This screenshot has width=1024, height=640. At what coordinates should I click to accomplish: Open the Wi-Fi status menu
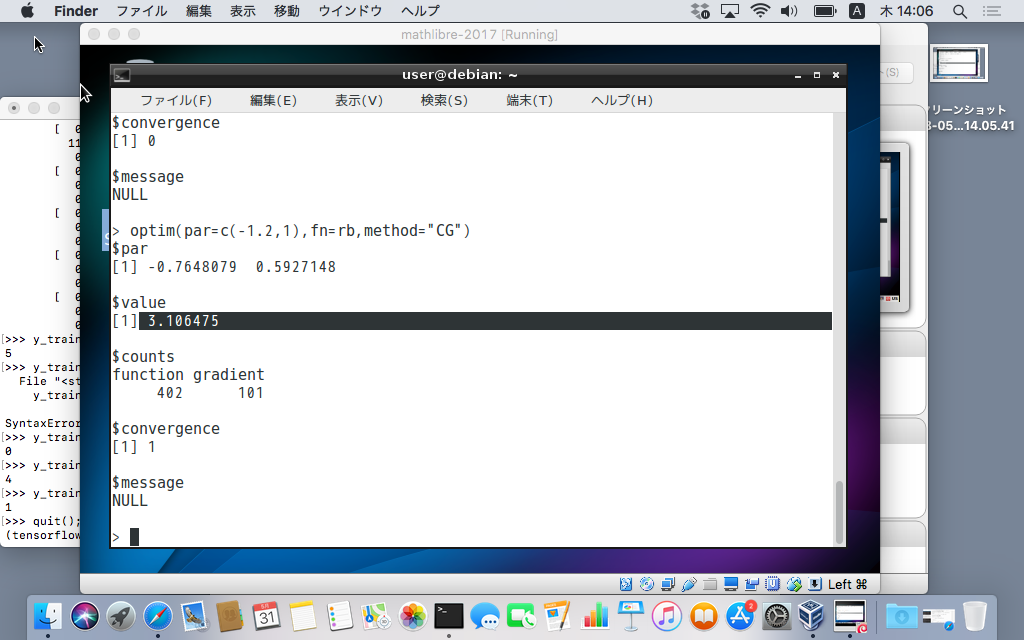click(x=760, y=11)
